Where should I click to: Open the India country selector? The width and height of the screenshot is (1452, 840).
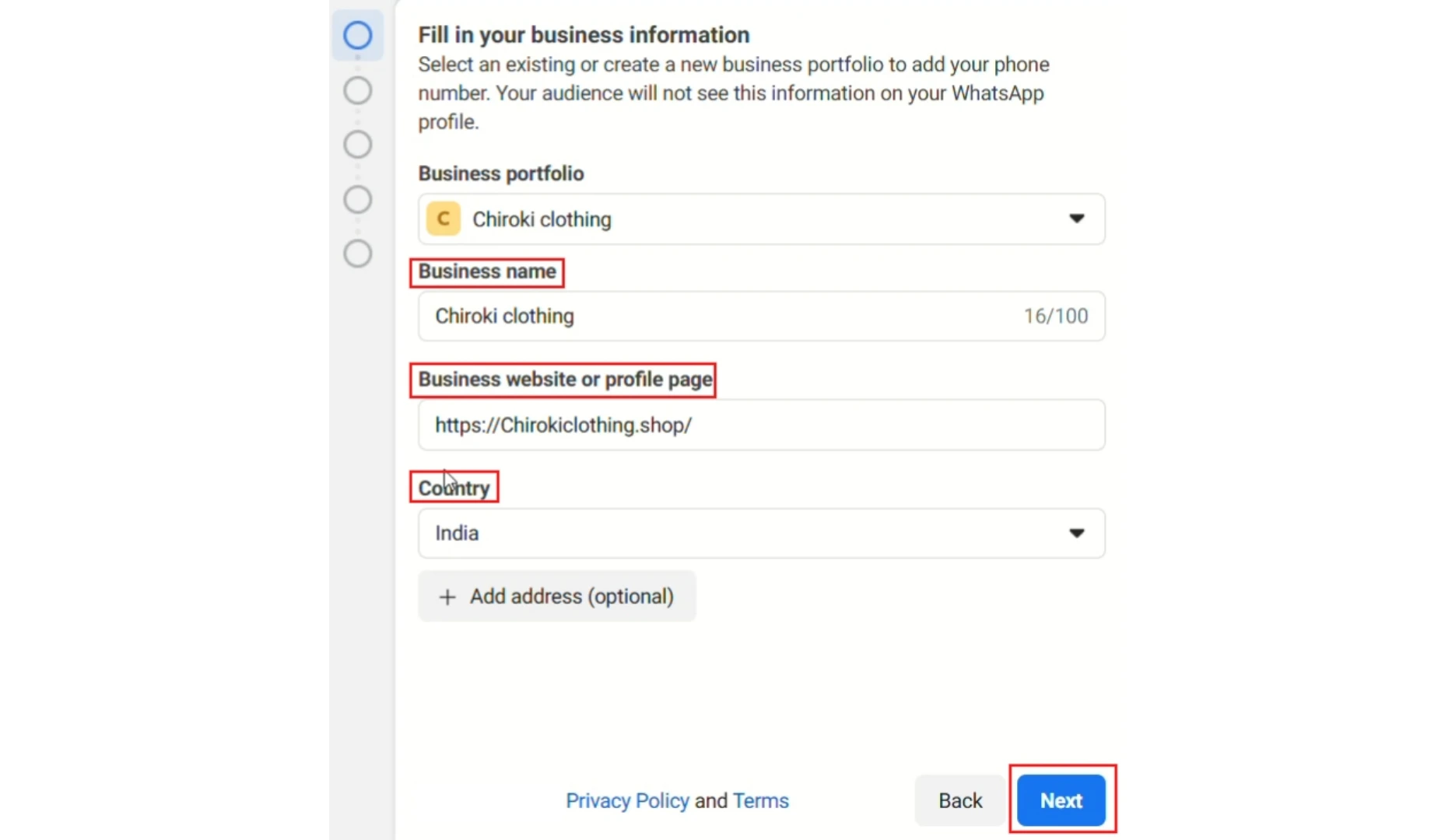coord(762,534)
